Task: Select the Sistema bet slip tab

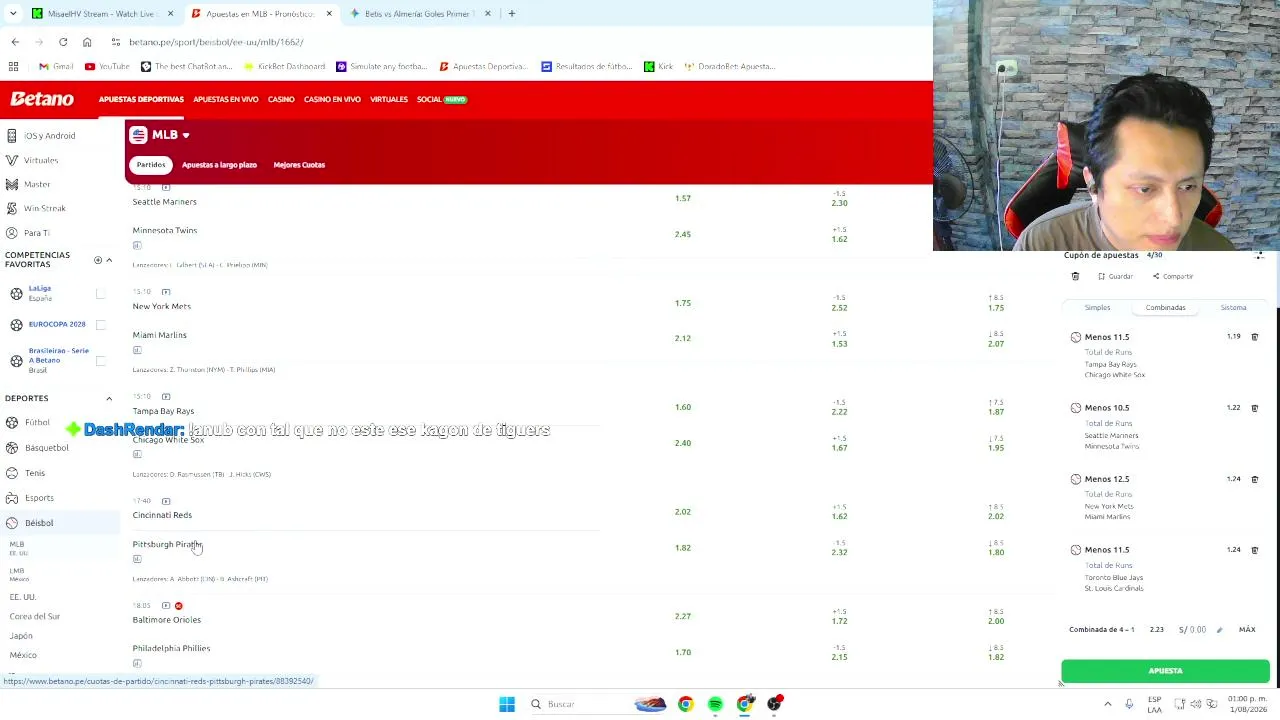Action: point(1233,307)
